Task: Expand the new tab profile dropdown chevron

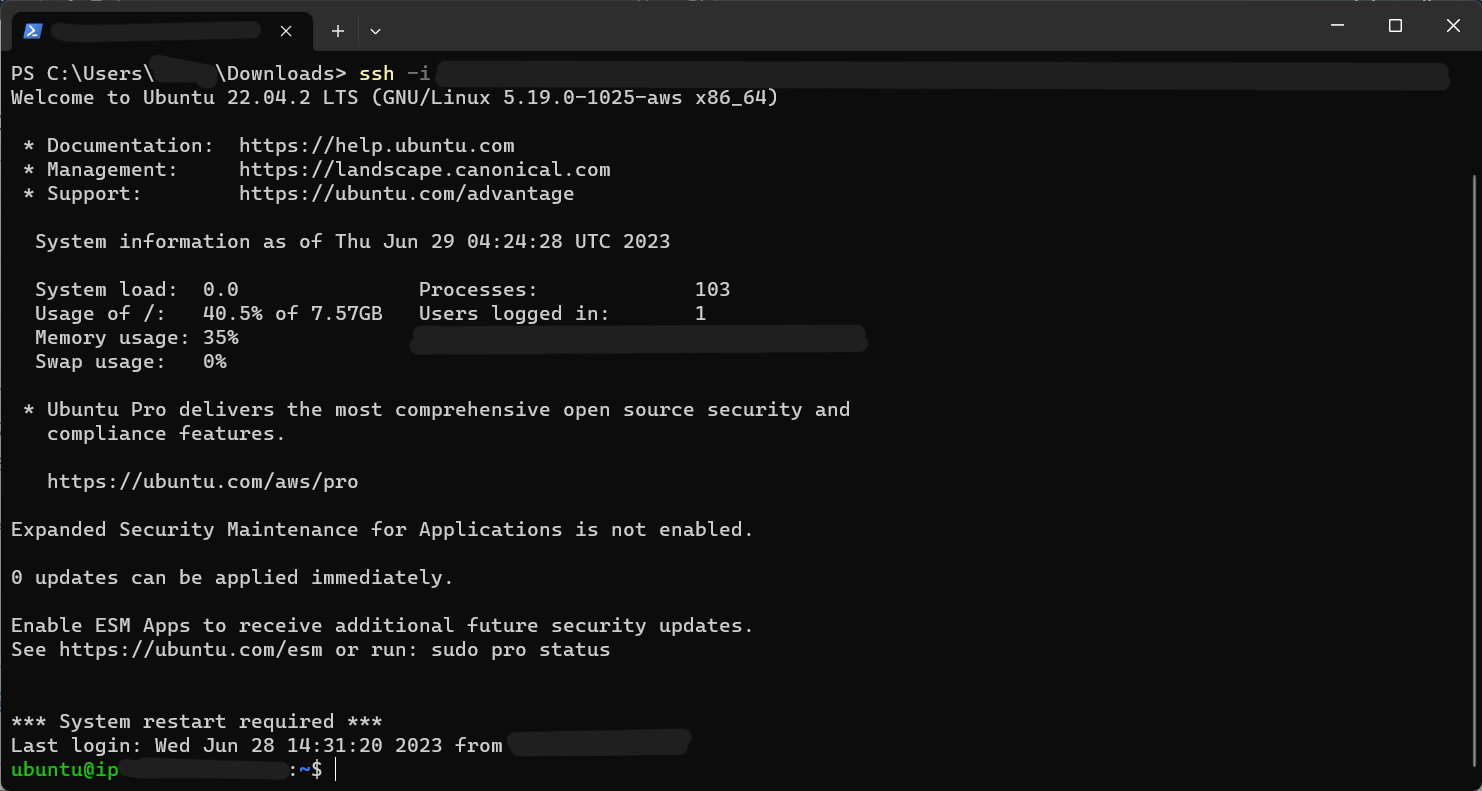Action: tap(375, 31)
